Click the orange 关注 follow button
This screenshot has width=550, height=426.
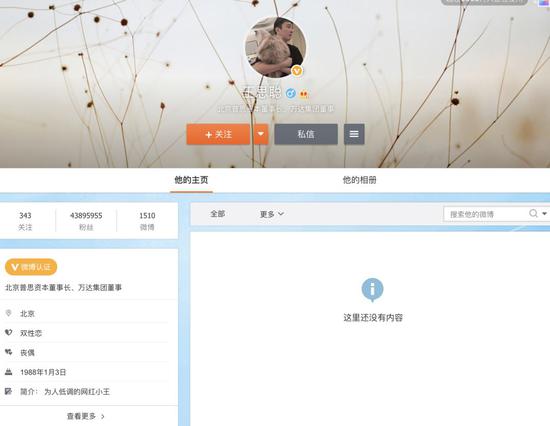click(218, 134)
